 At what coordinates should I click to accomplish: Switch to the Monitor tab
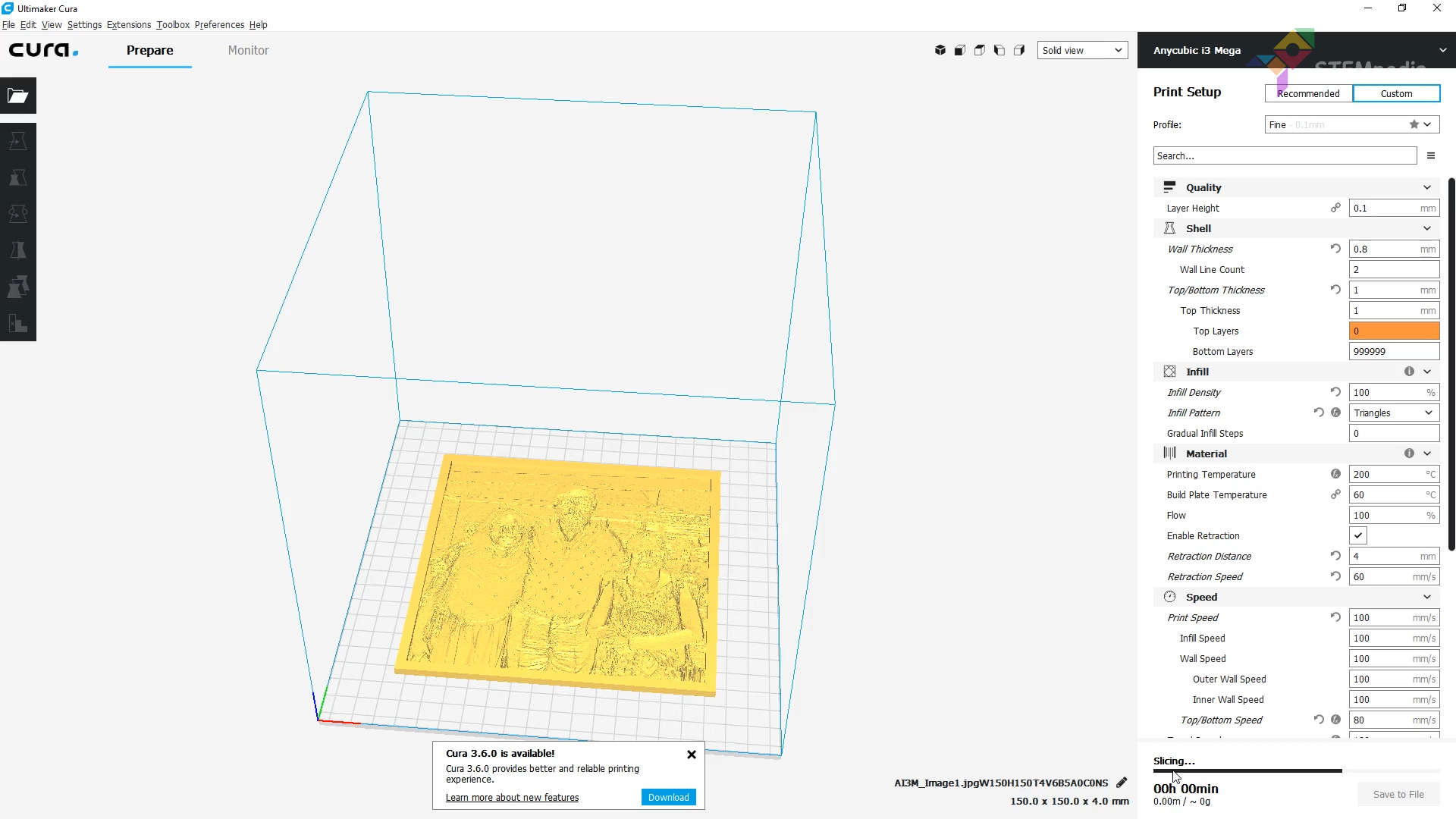(x=248, y=50)
